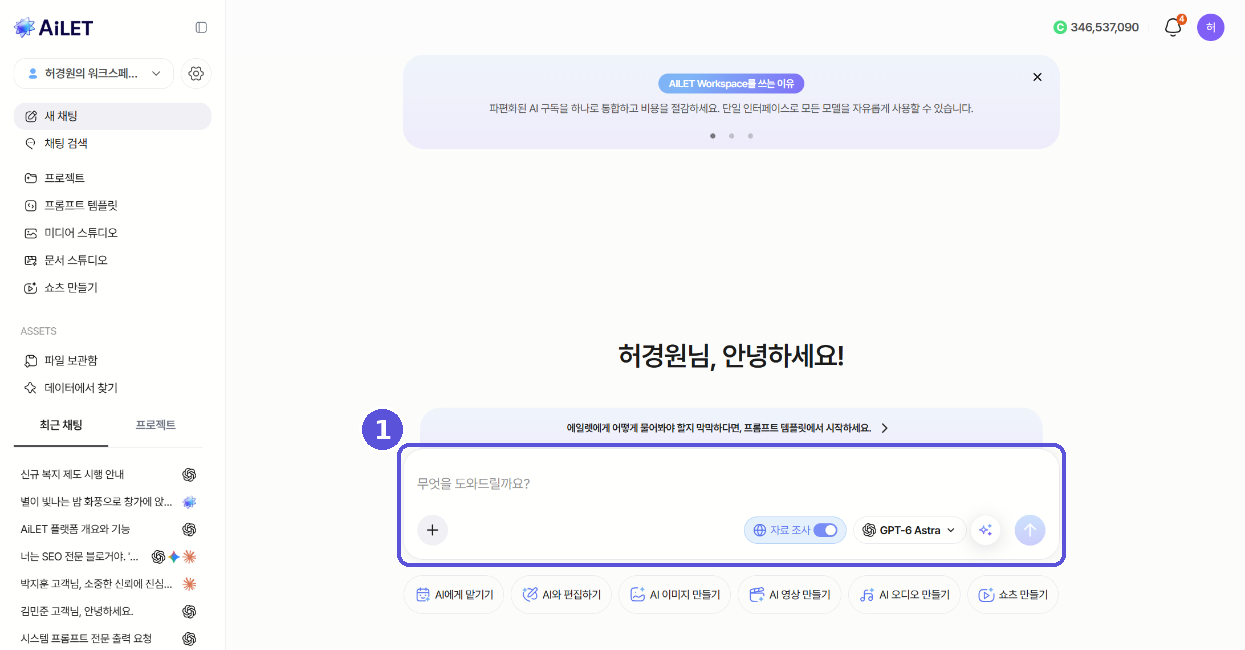Click the AiLET logo
The image size is (1245, 650).
(x=53, y=28)
